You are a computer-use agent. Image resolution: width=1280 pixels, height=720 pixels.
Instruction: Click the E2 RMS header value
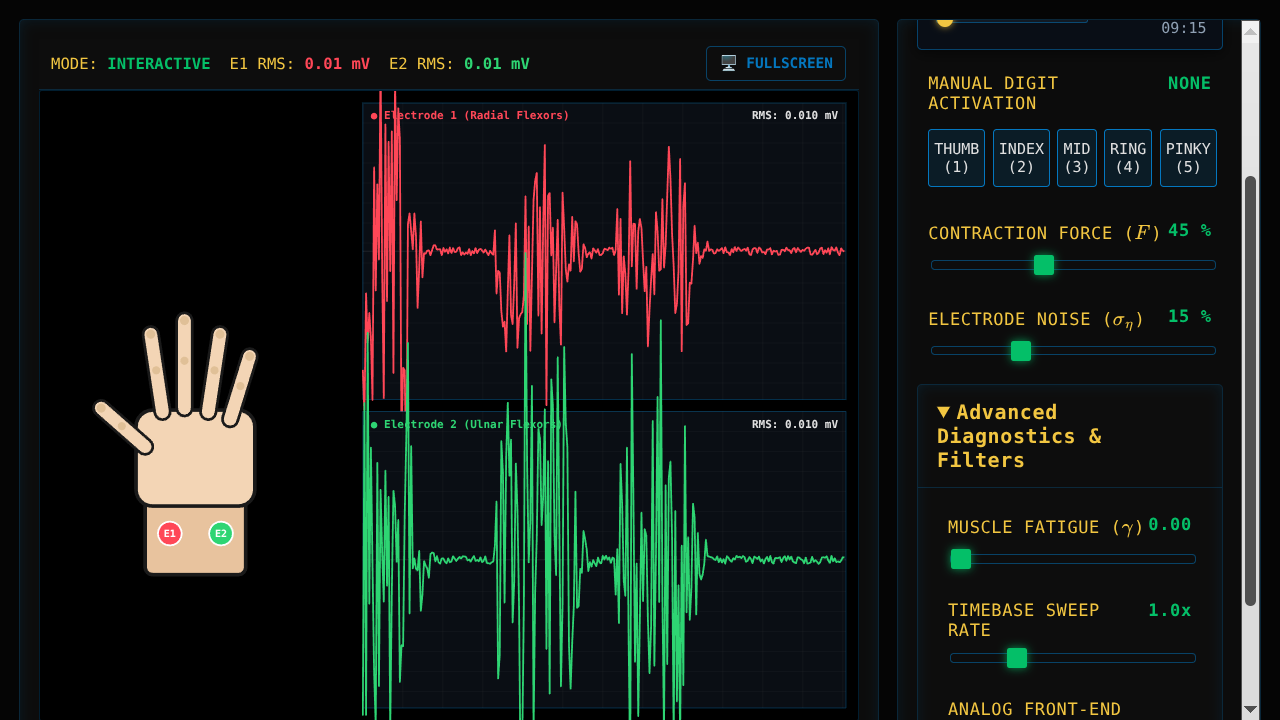[x=496, y=64]
